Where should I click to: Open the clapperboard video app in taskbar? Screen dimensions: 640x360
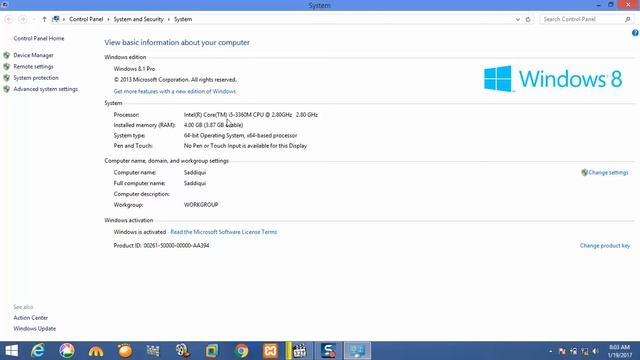click(x=299, y=351)
